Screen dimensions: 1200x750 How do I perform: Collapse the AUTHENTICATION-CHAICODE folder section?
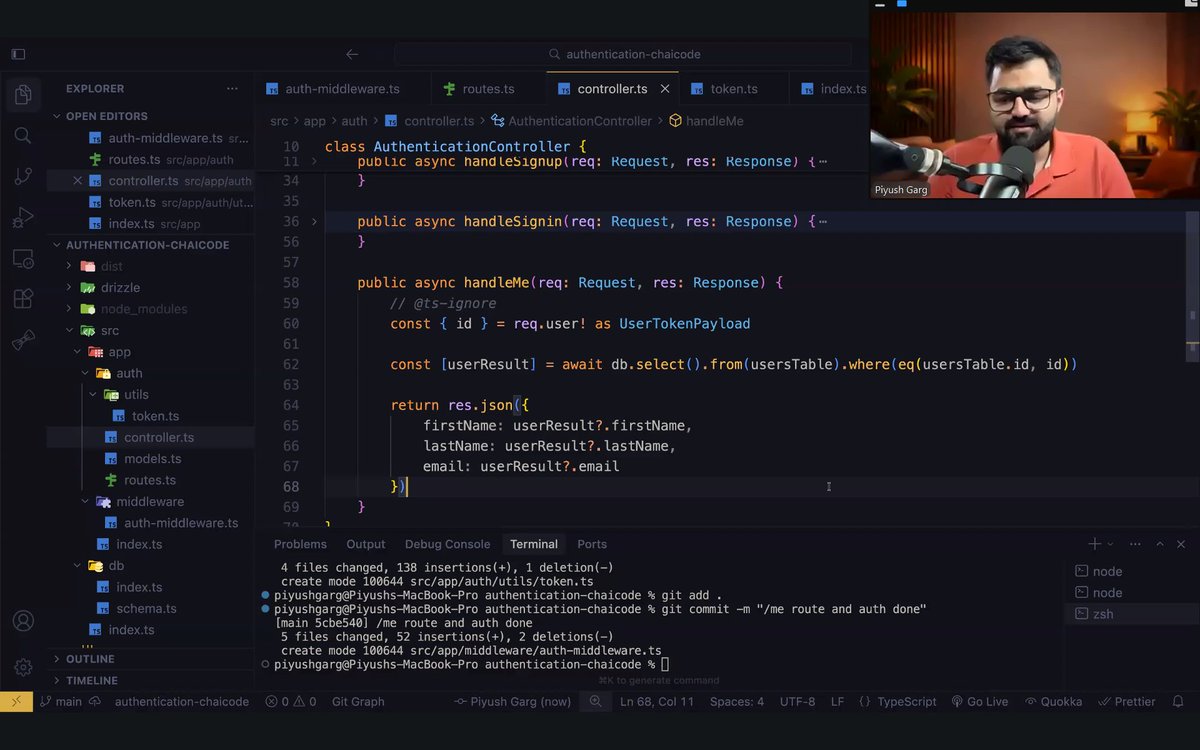(x=148, y=245)
